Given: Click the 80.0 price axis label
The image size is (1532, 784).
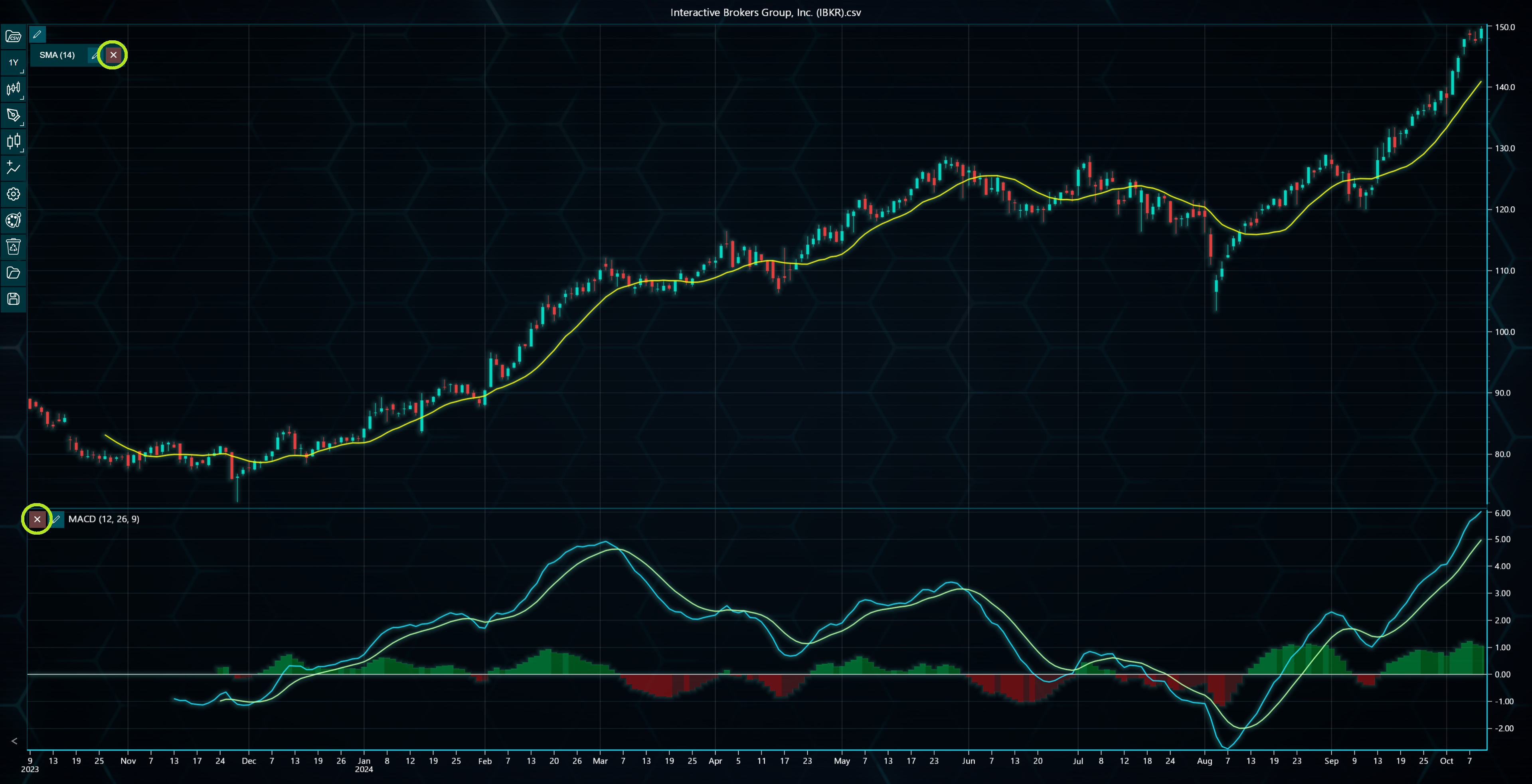Looking at the screenshot, I should (x=1503, y=454).
